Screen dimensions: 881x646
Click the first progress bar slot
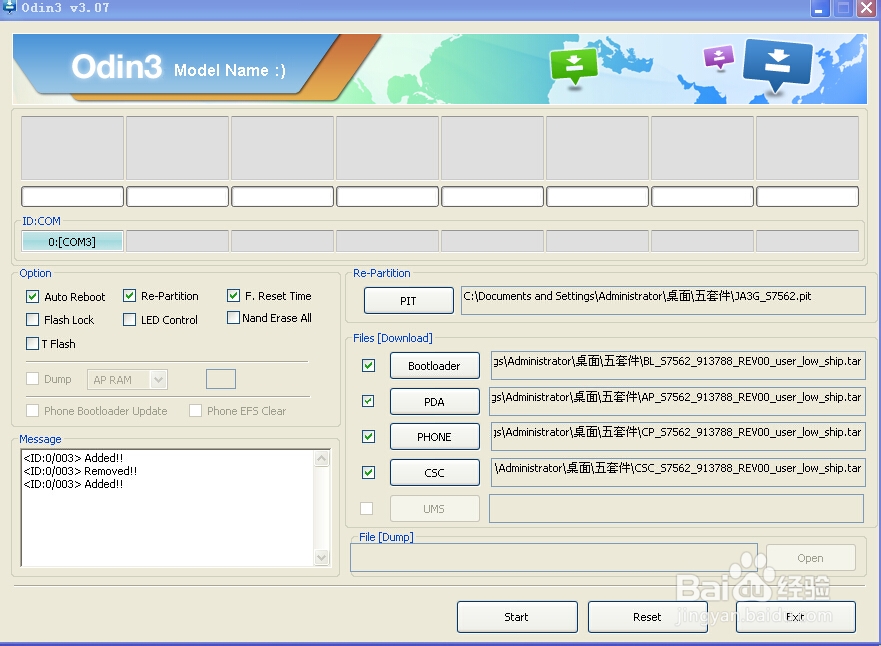pyautogui.click(x=72, y=197)
